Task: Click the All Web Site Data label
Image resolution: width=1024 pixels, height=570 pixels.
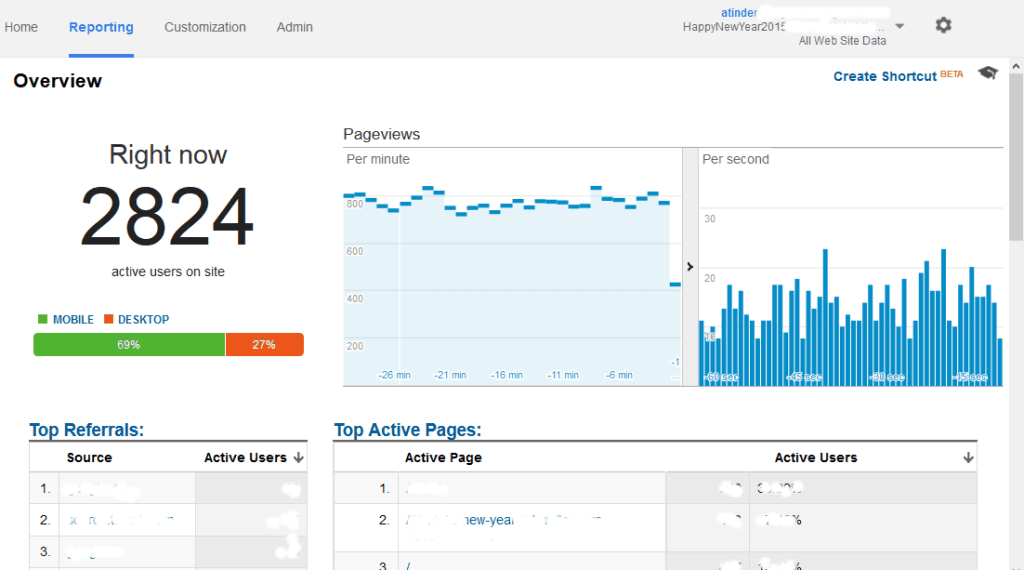Action: pyautogui.click(x=842, y=40)
